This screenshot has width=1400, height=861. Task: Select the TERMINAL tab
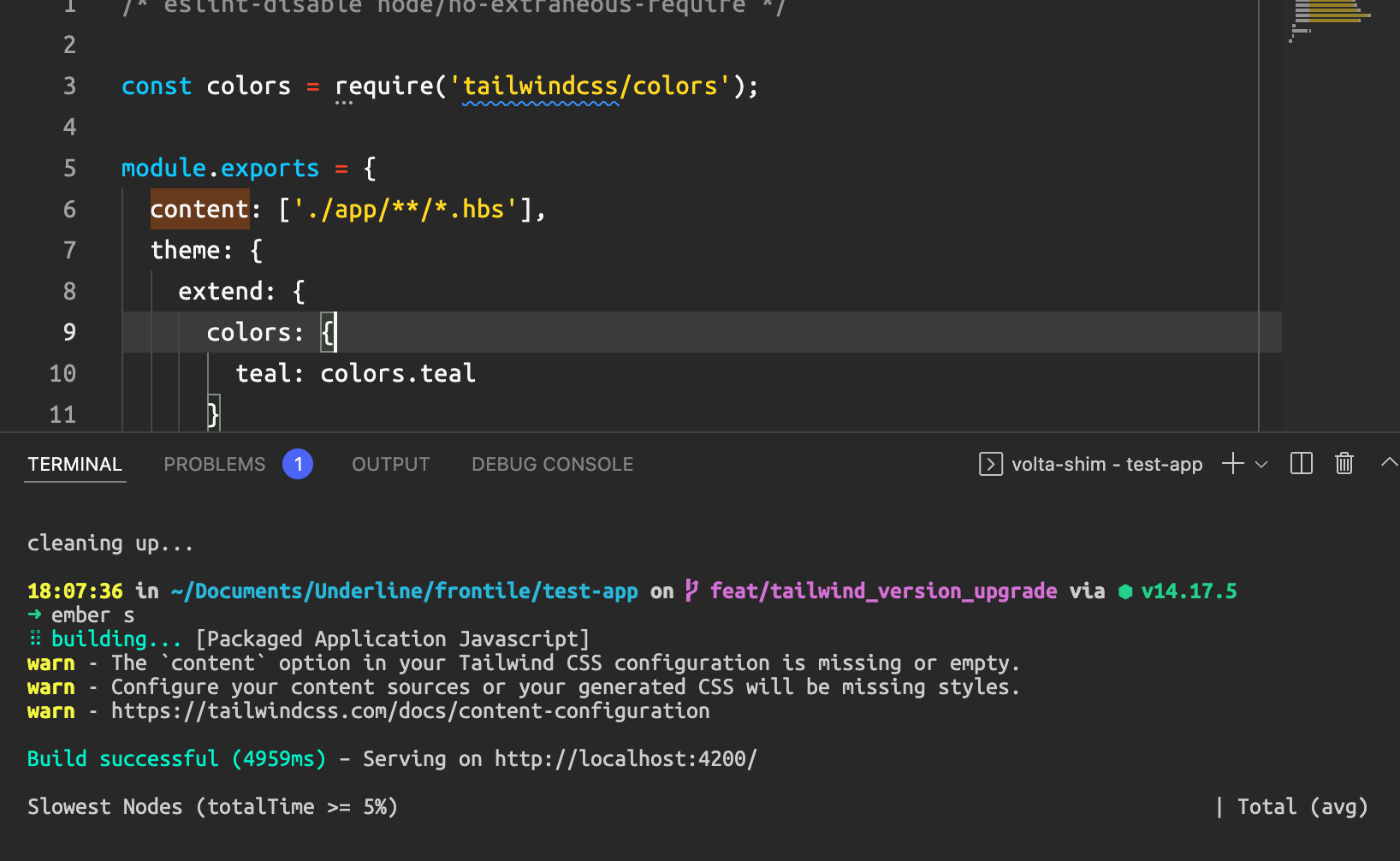point(75,464)
